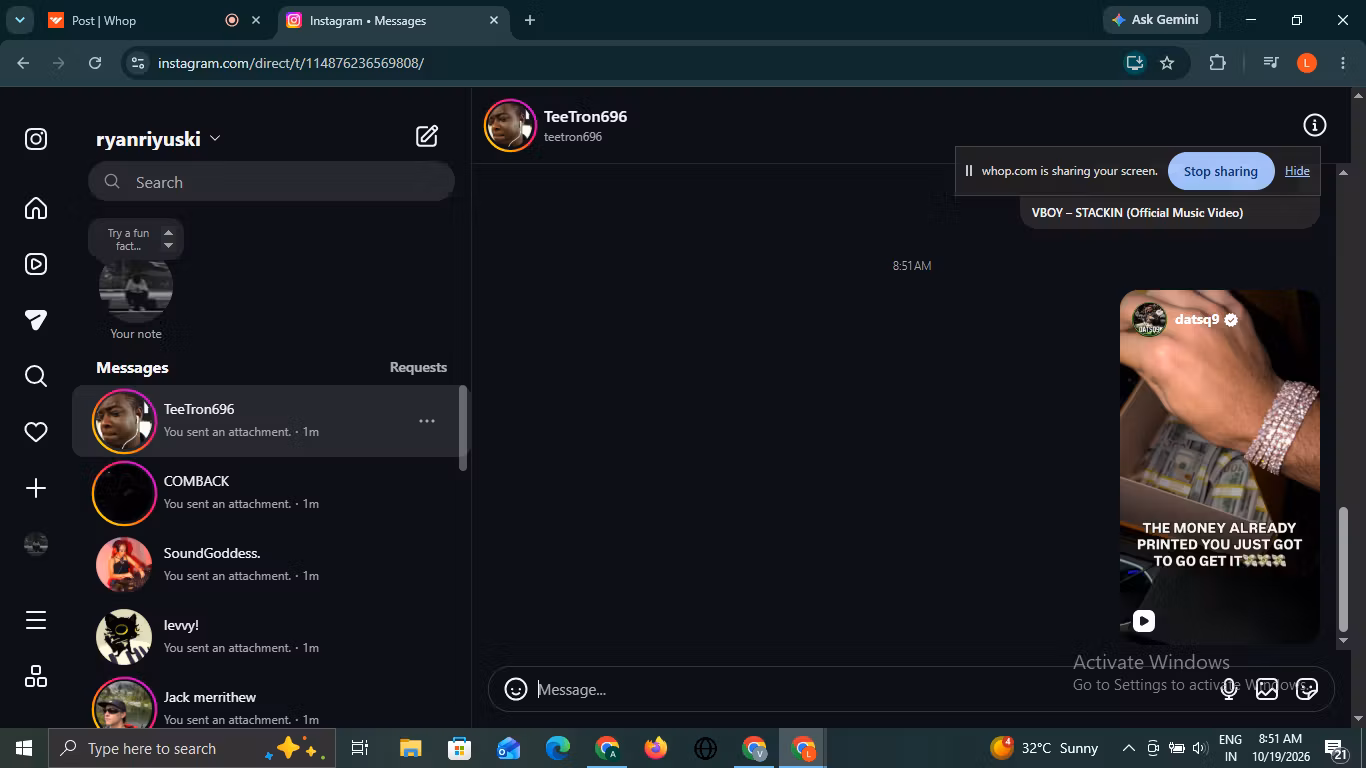
Task: Click the browser address bar URL
Action: (x=291, y=63)
